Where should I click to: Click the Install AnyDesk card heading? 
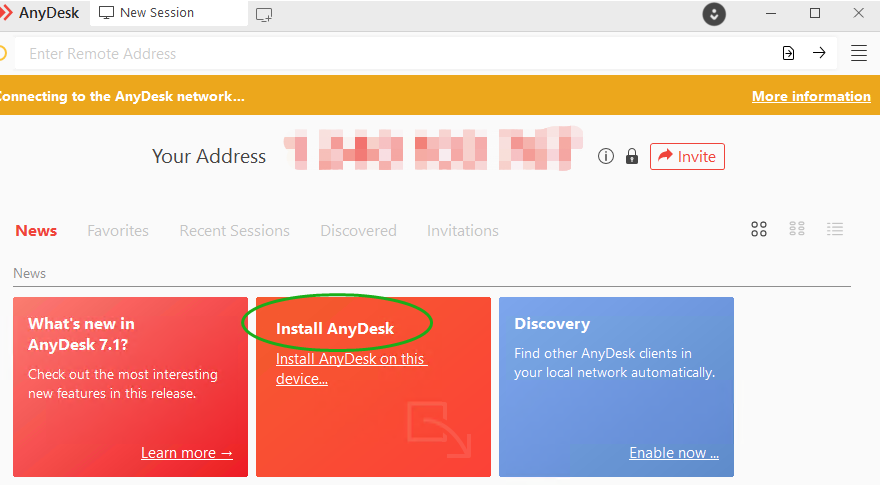click(334, 329)
